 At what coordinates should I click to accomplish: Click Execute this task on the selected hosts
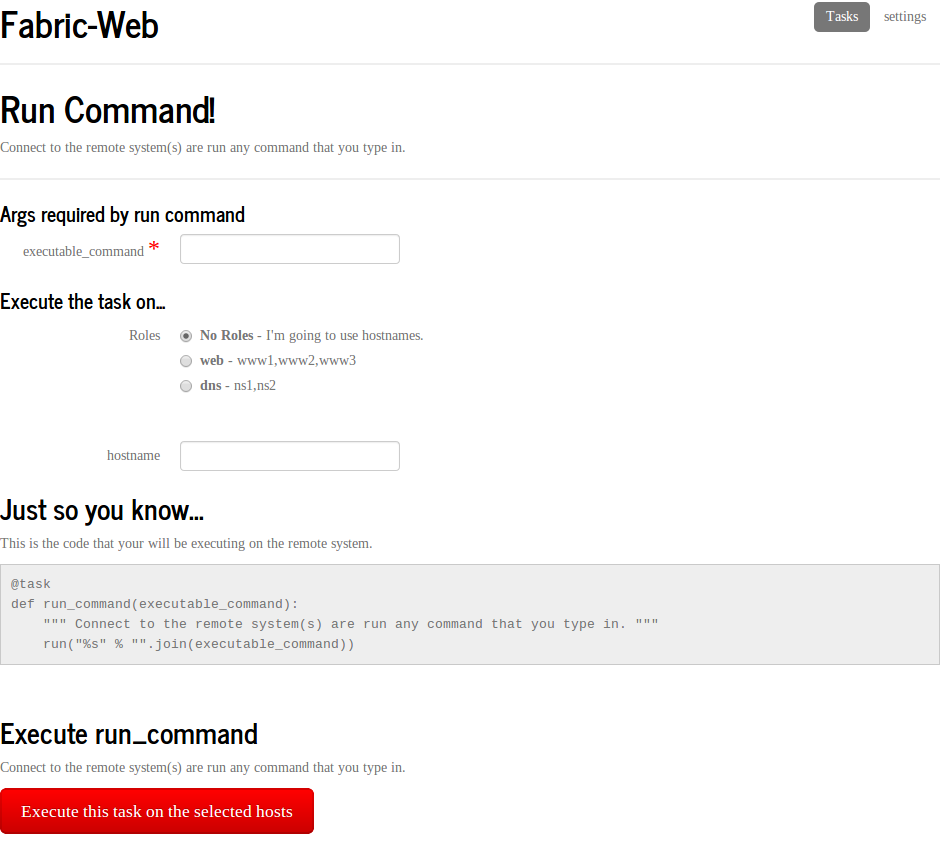pyautogui.click(x=157, y=811)
